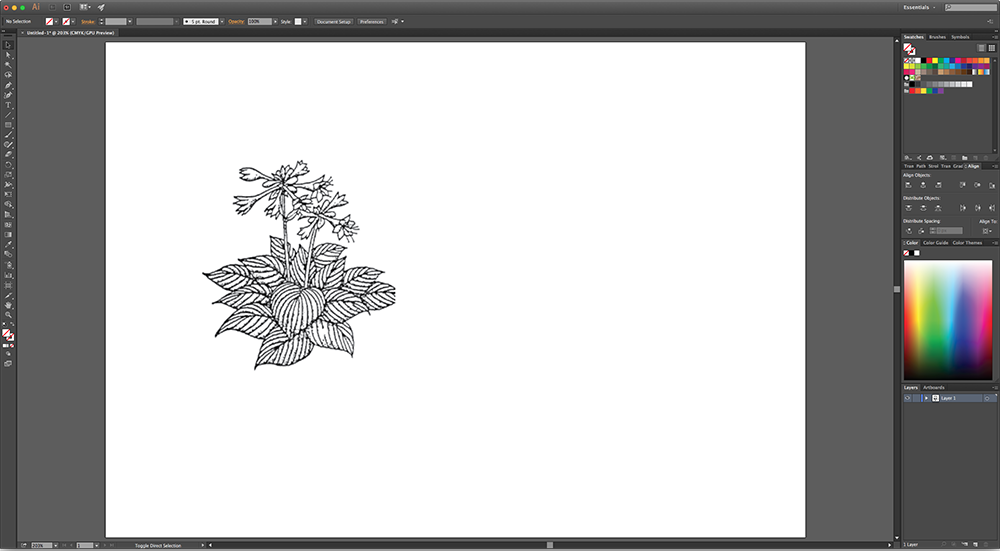
Task: Pick the Zoom magnifier tool
Action: coord(8,314)
